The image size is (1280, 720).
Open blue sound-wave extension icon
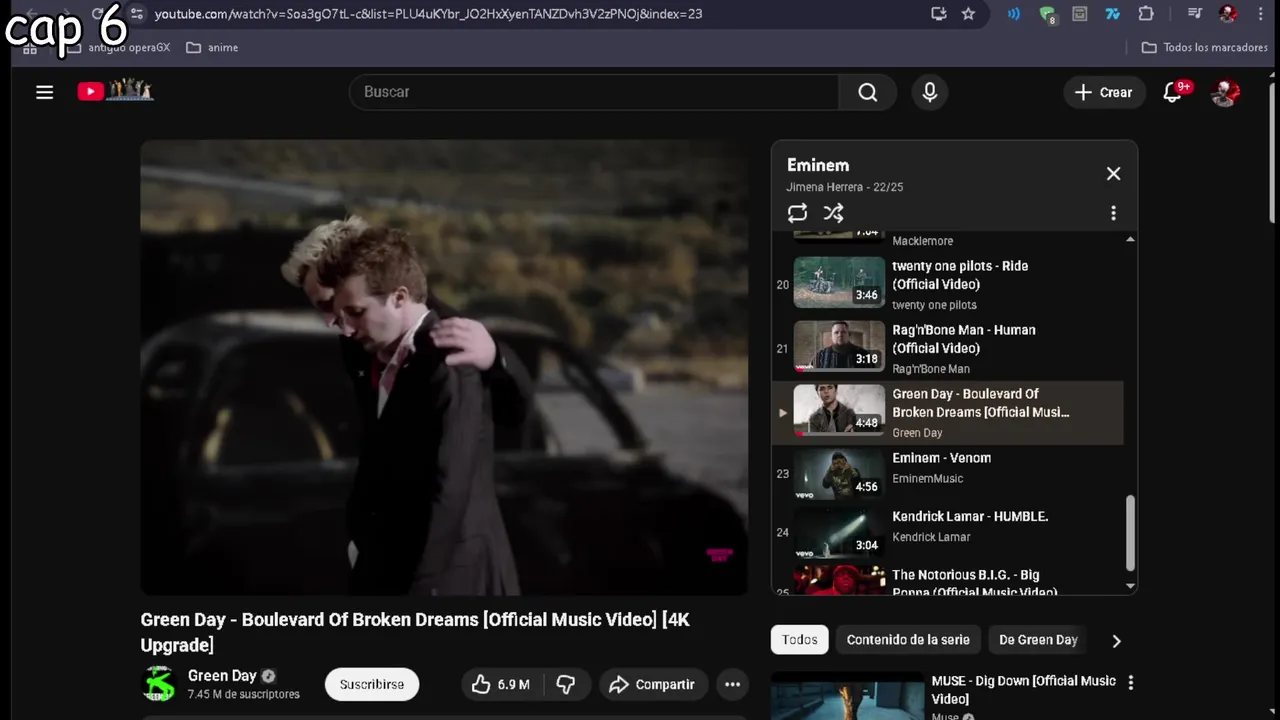[x=1013, y=14]
